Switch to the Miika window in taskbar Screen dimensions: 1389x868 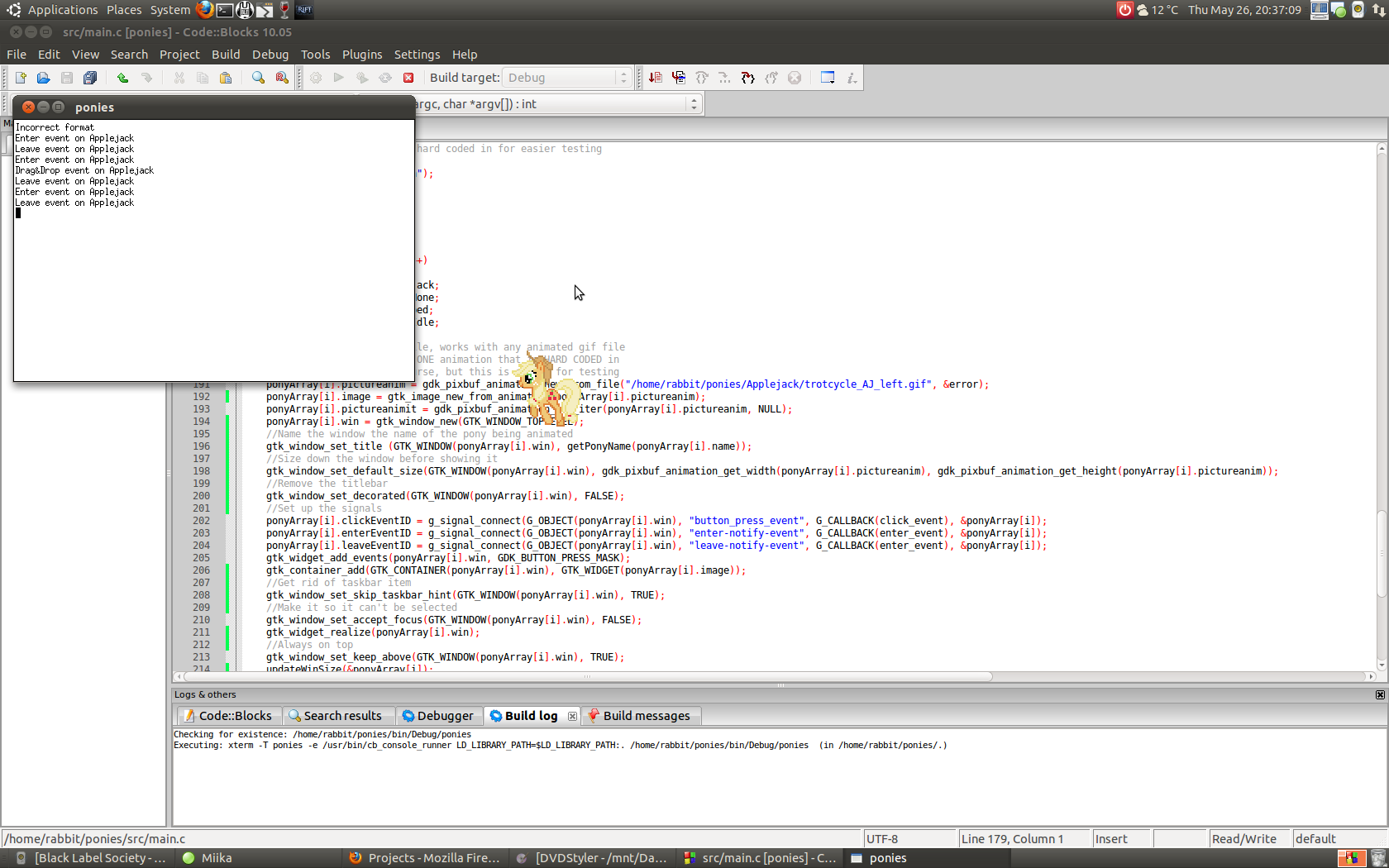258,858
